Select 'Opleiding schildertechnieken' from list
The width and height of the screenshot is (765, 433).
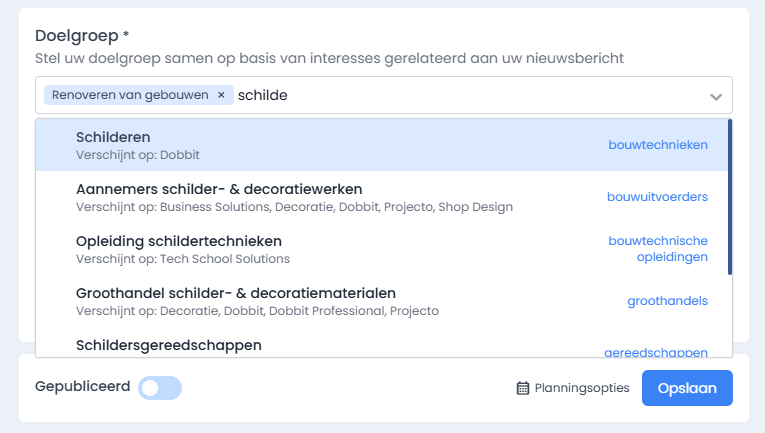point(178,241)
